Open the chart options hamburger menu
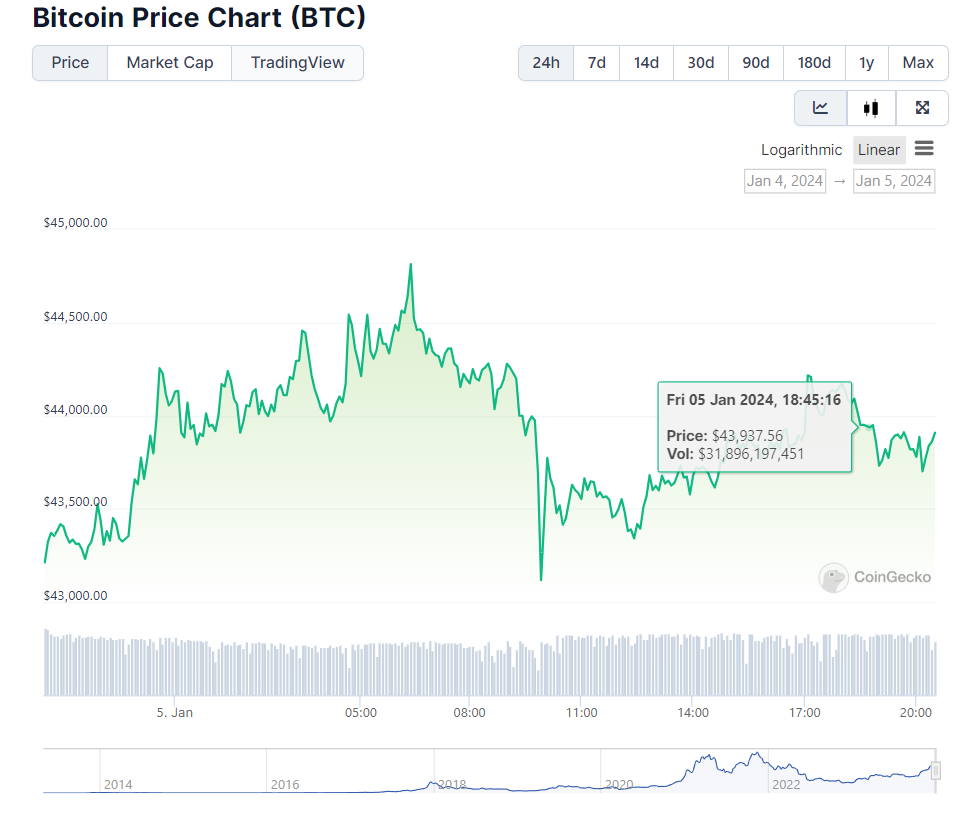 click(x=924, y=148)
